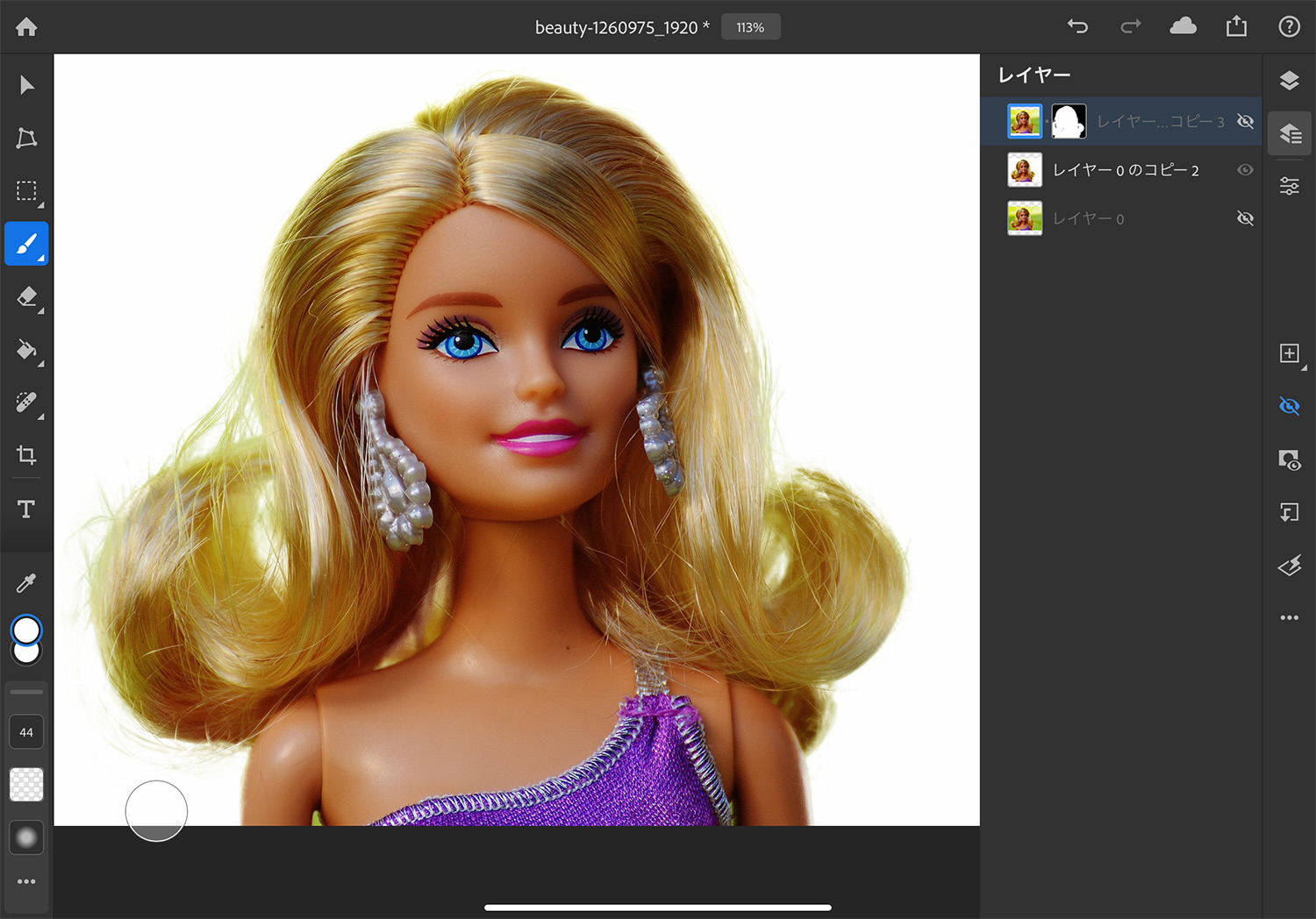The height and width of the screenshot is (919, 1316).
Task: Click the レイヤー panel heading
Action: (x=1034, y=75)
